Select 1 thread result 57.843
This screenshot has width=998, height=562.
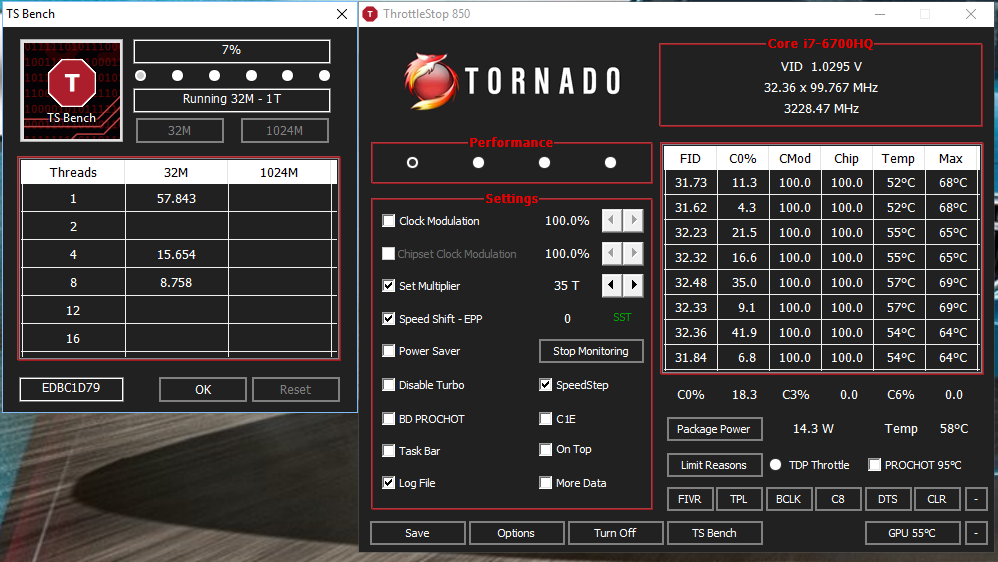point(176,199)
